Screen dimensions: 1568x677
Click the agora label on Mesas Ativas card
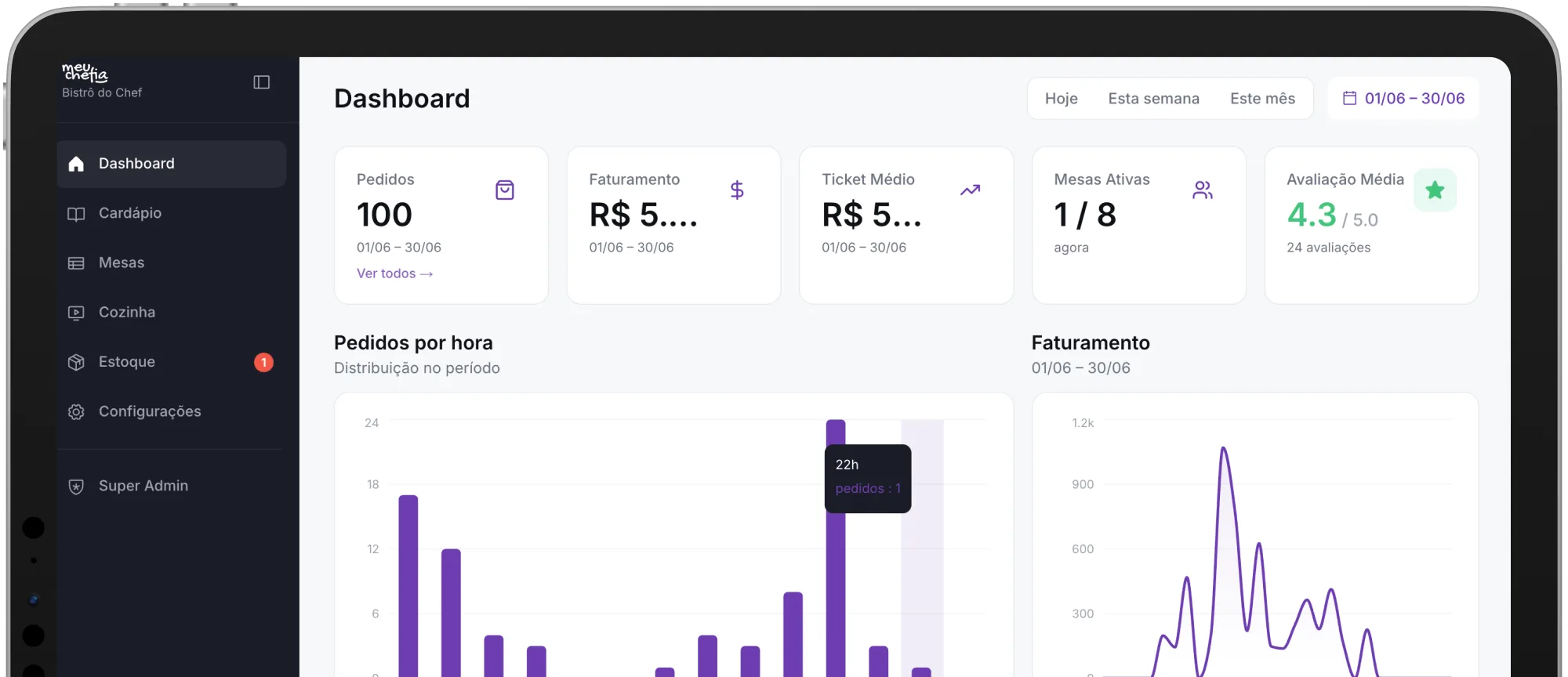(x=1071, y=248)
